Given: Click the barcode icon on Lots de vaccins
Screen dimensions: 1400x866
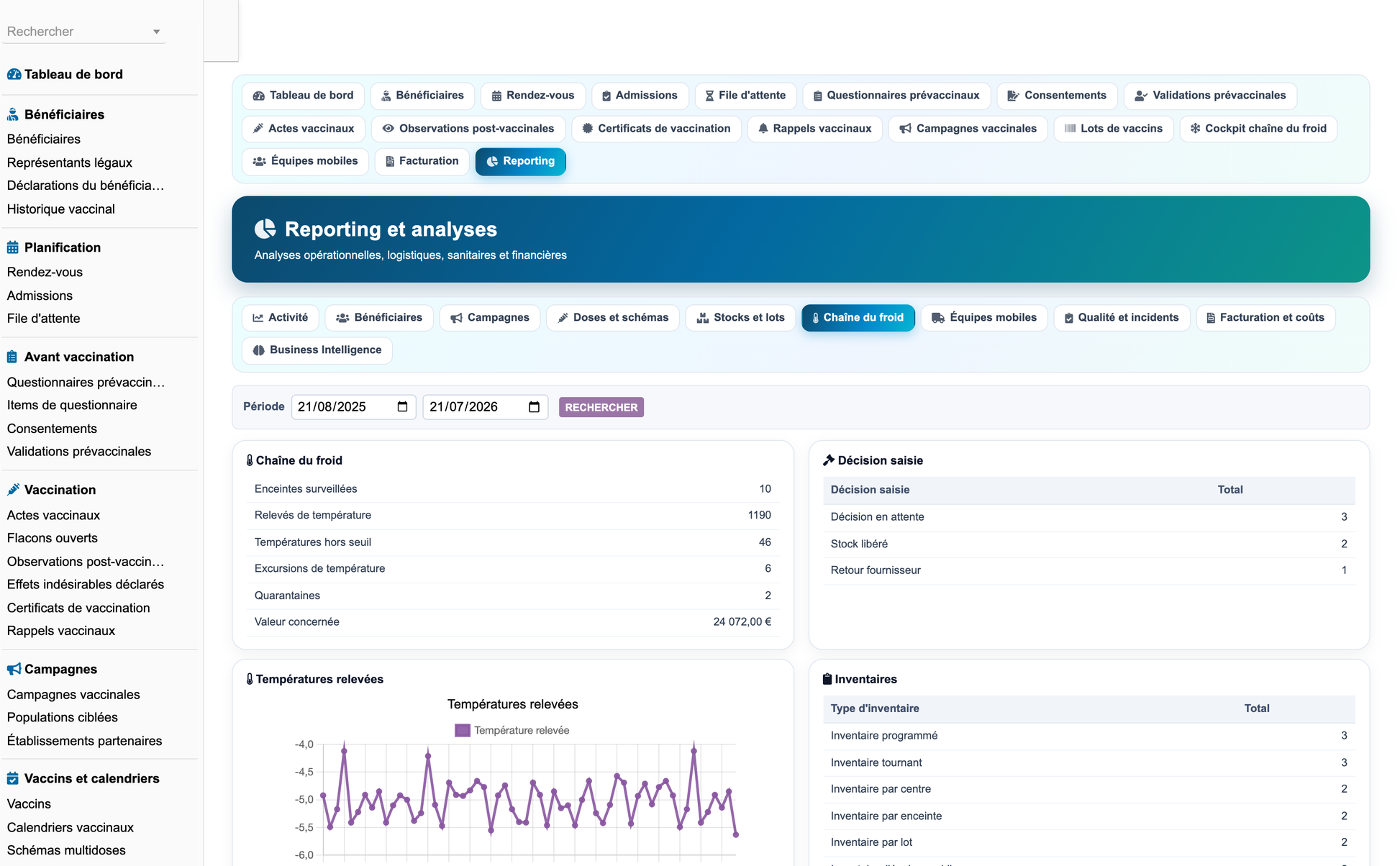Looking at the screenshot, I should (1071, 128).
